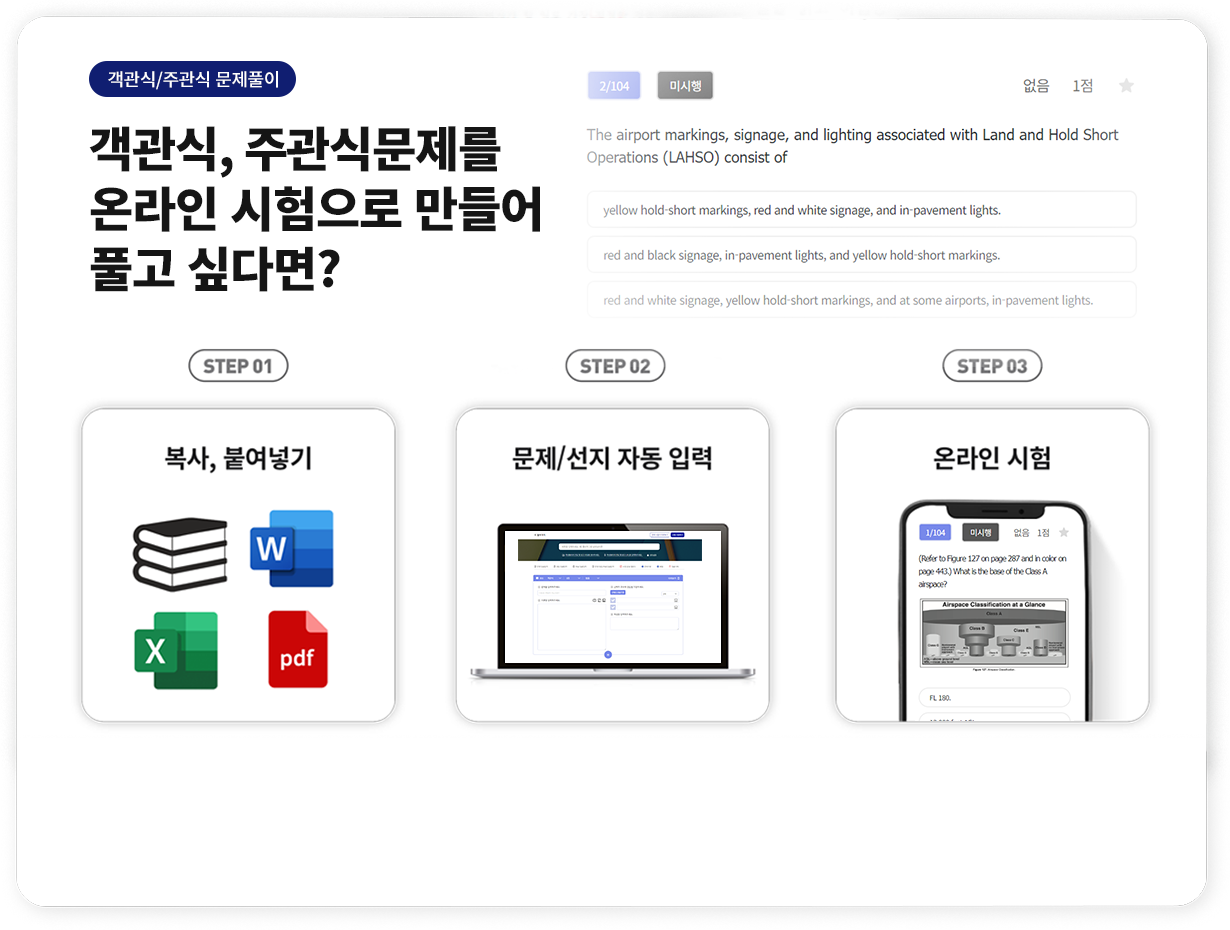Screen dimensions: 1230x930
Task: Click the 미시행 status button
Action: coord(684,85)
